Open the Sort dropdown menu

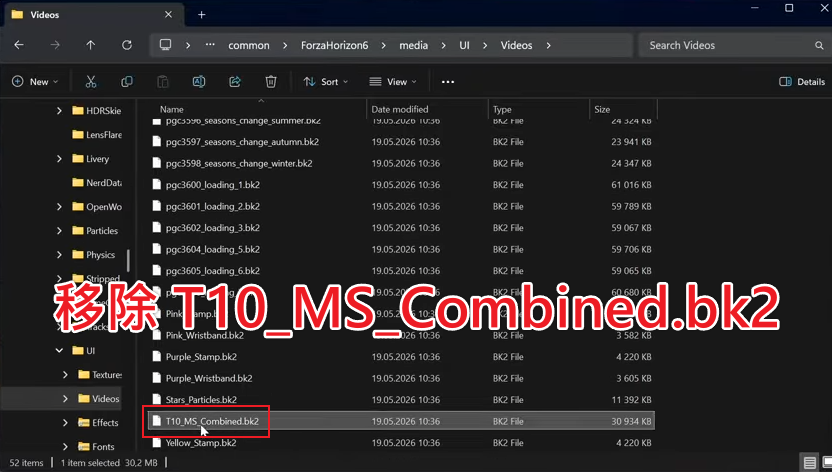pos(326,82)
